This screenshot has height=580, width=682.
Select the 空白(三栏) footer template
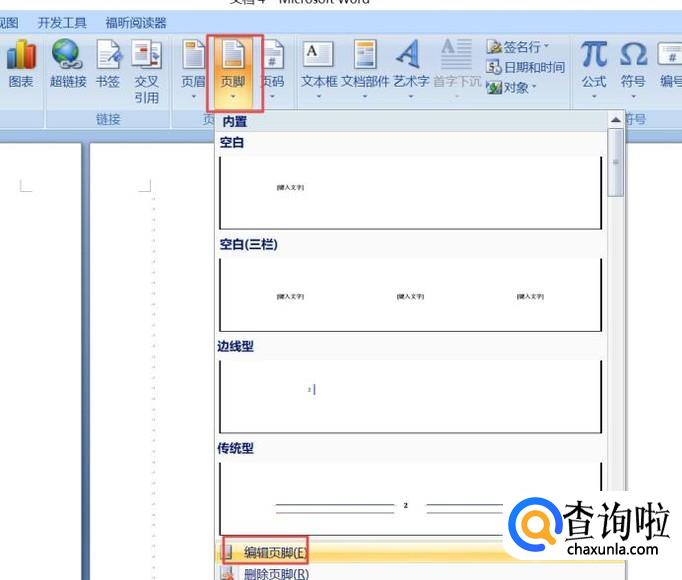(411, 295)
